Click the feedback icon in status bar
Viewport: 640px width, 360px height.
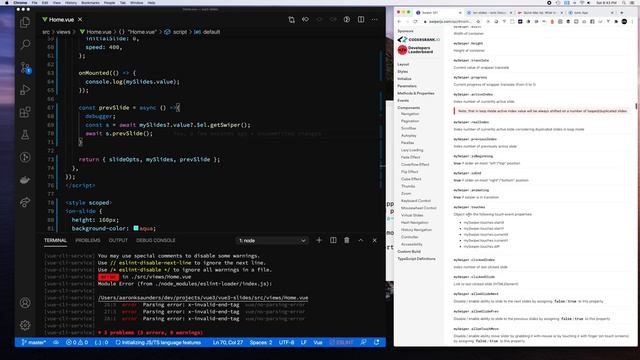[363, 342]
